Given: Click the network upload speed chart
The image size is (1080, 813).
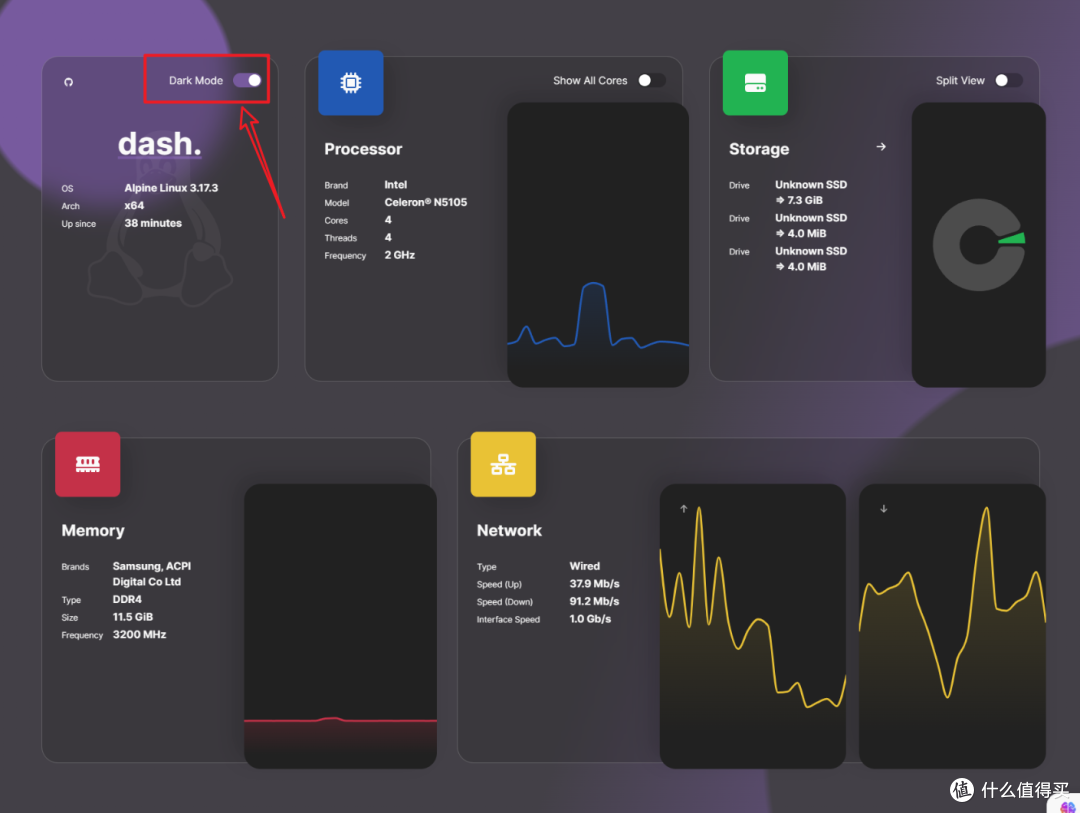Looking at the screenshot, I should coord(753,626).
